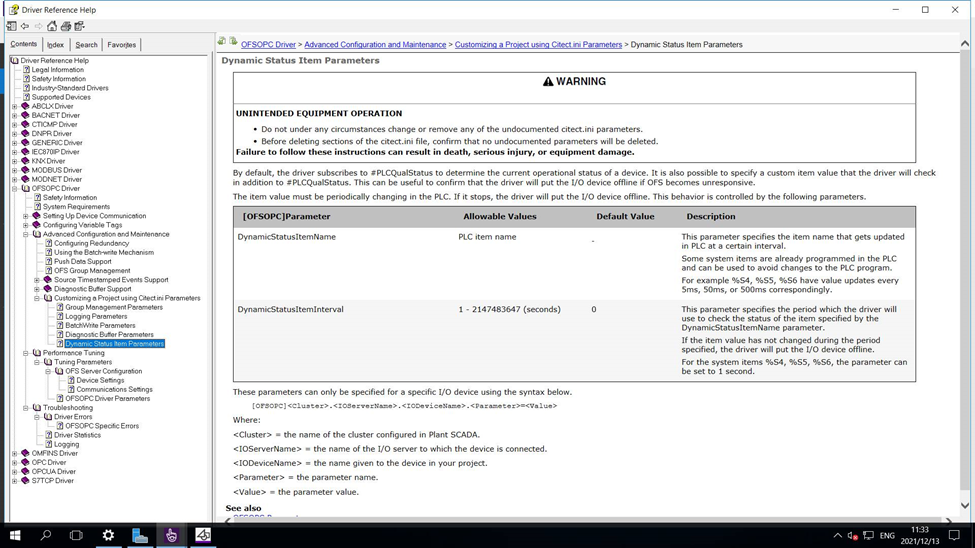Go to previous topic green arrow icon
Screen dimensions: 975x548
click(x=222, y=42)
